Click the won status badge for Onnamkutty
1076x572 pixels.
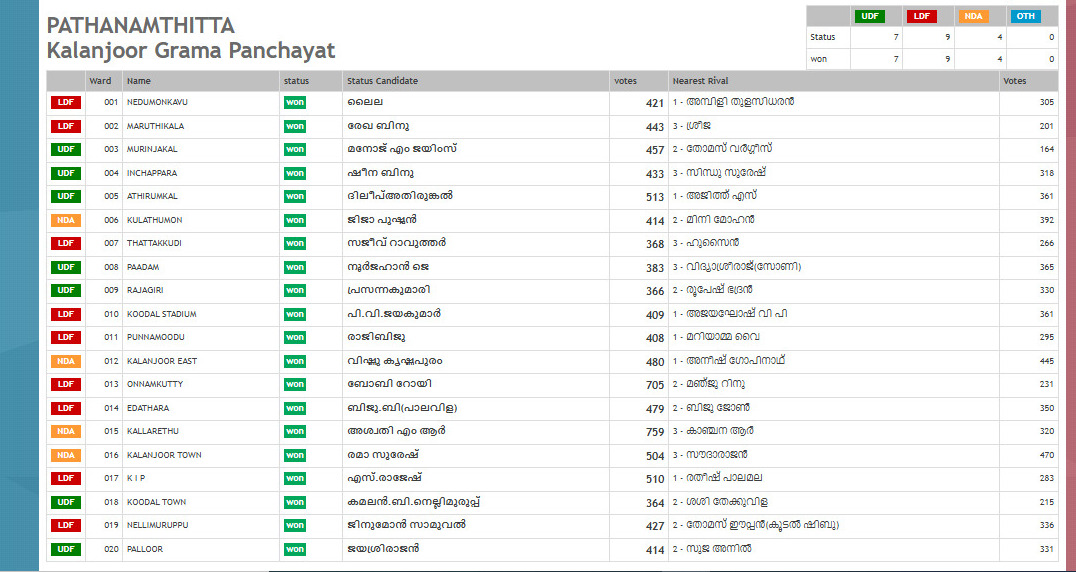294,385
